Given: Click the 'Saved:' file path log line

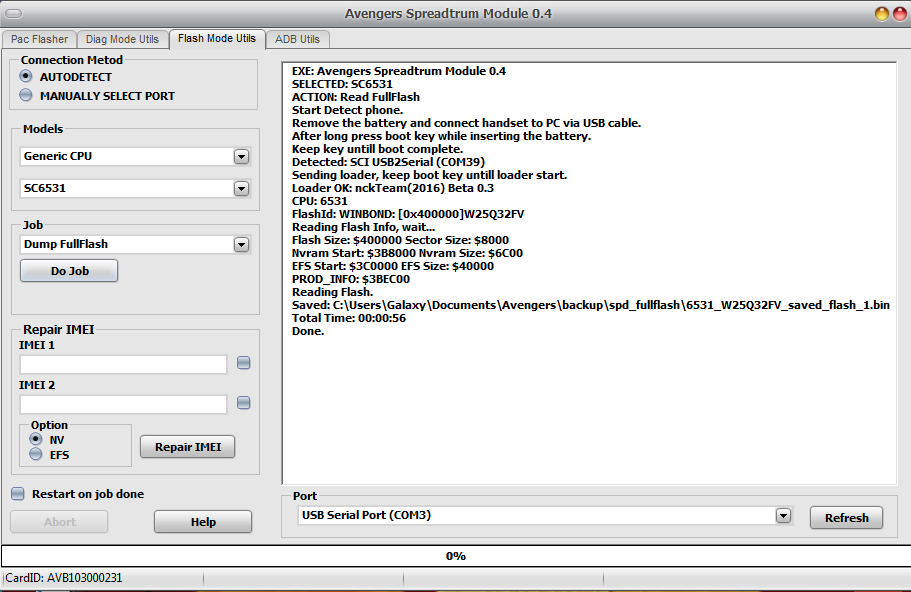Looking at the screenshot, I should (x=591, y=305).
